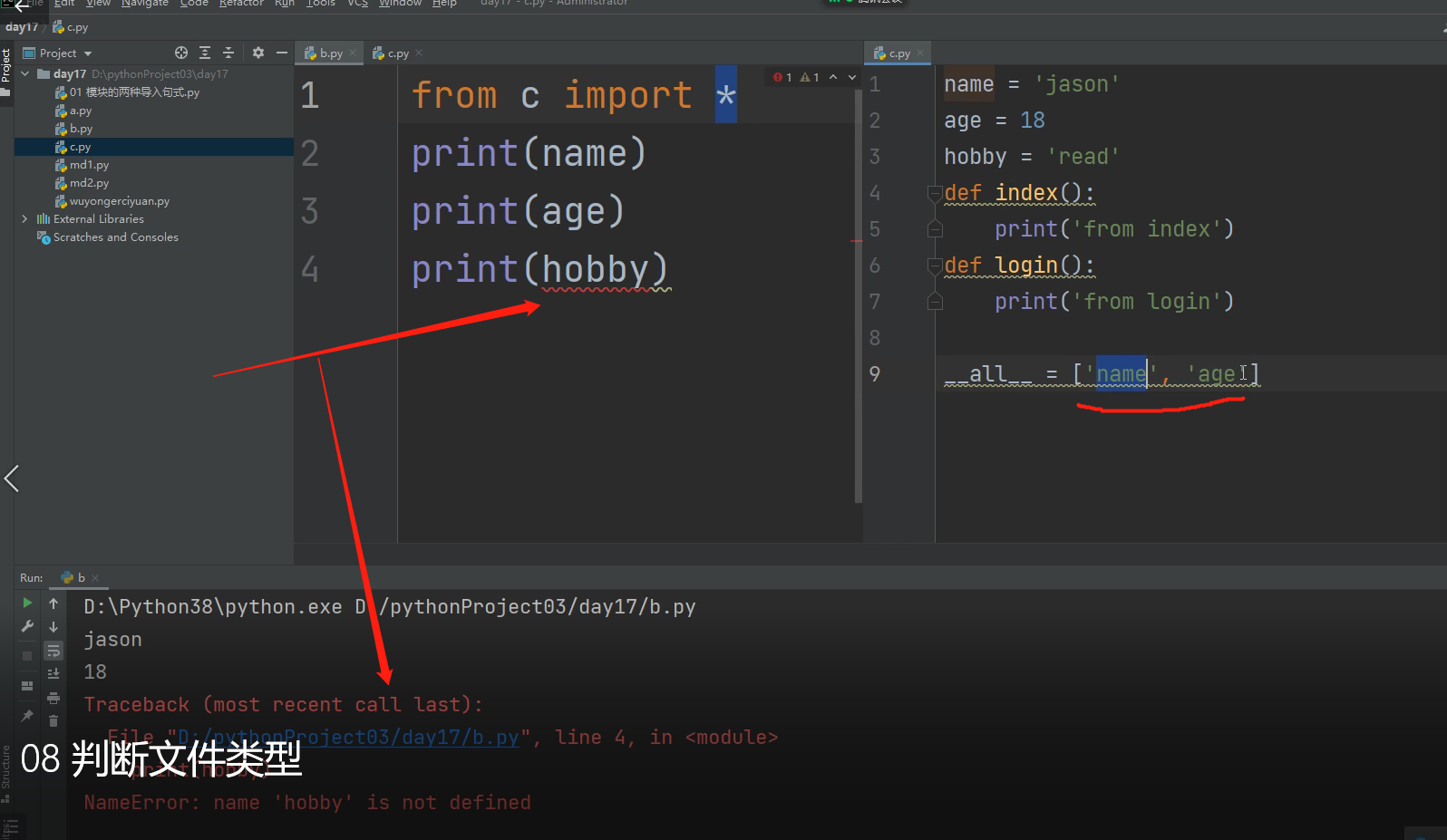
Task: Close c.py tab in right split editor
Action: (920, 53)
